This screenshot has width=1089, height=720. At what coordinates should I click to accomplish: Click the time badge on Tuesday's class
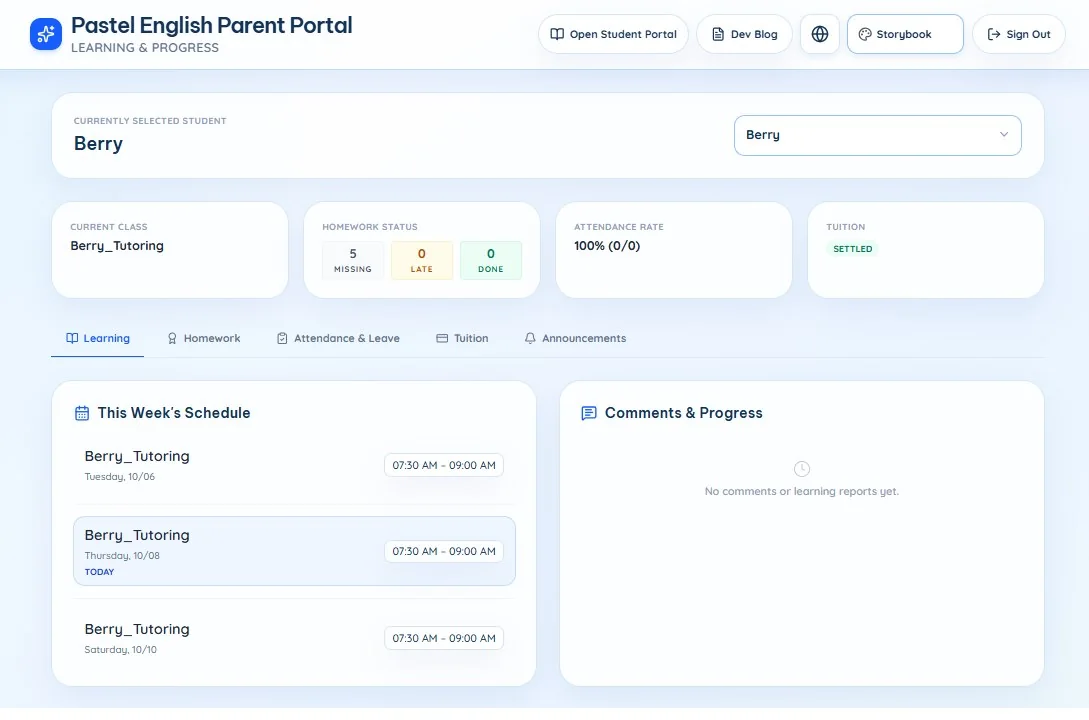tap(444, 465)
